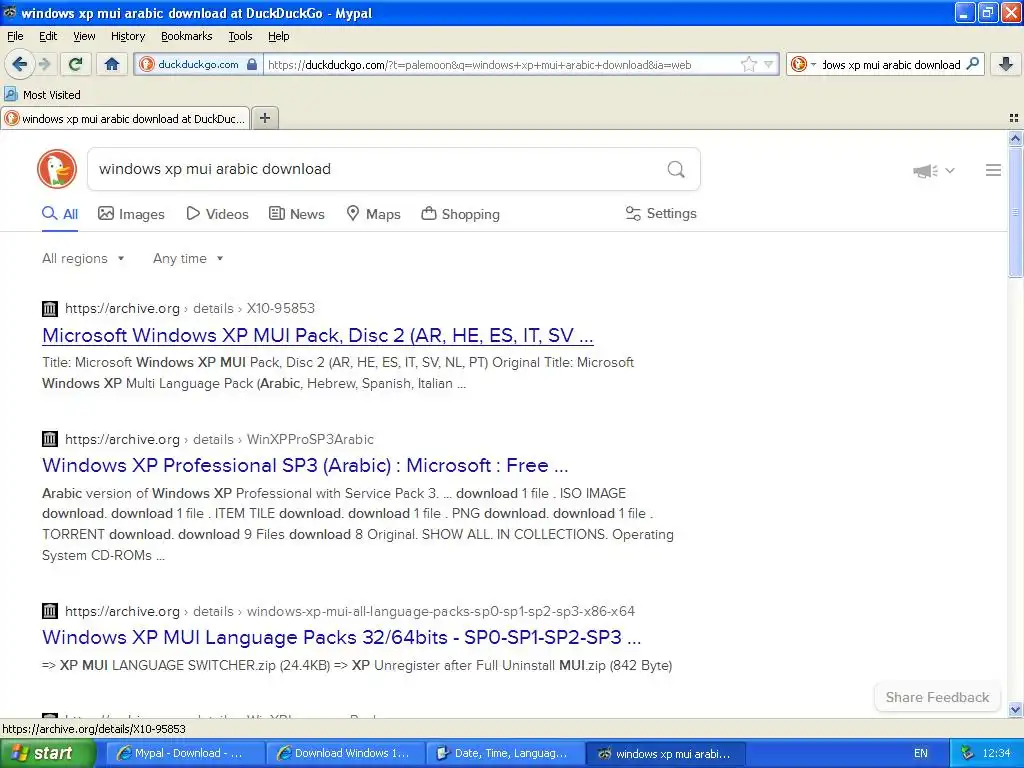The image size is (1024, 768).
Task: Open the Windows XP Professional SP3 (Arabic) result
Action: coord(305,466)
